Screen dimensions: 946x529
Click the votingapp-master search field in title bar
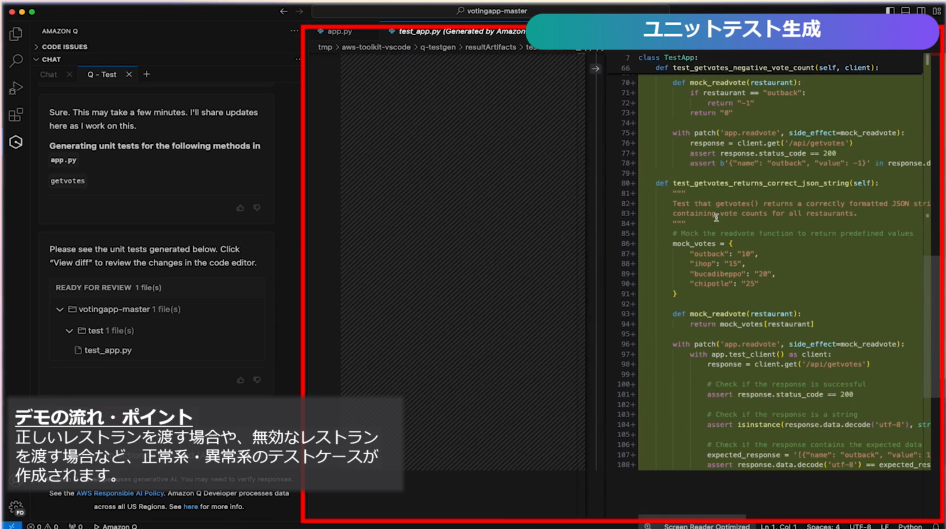[492, 11]
